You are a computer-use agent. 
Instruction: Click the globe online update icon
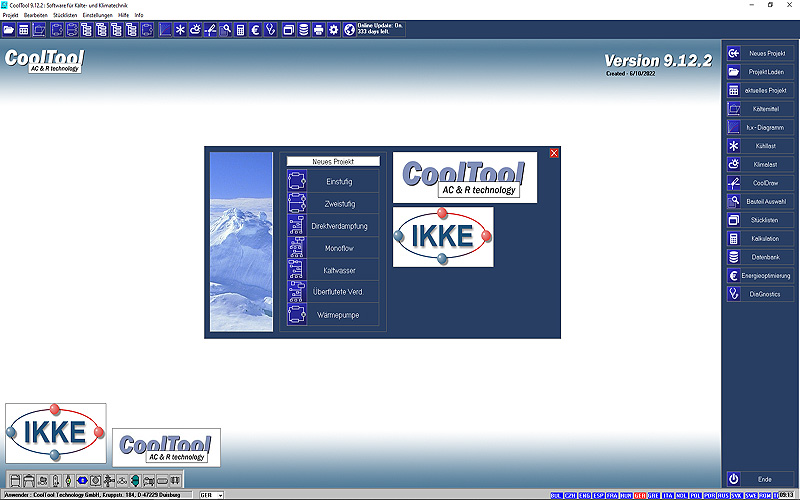[x=349, y=30]
